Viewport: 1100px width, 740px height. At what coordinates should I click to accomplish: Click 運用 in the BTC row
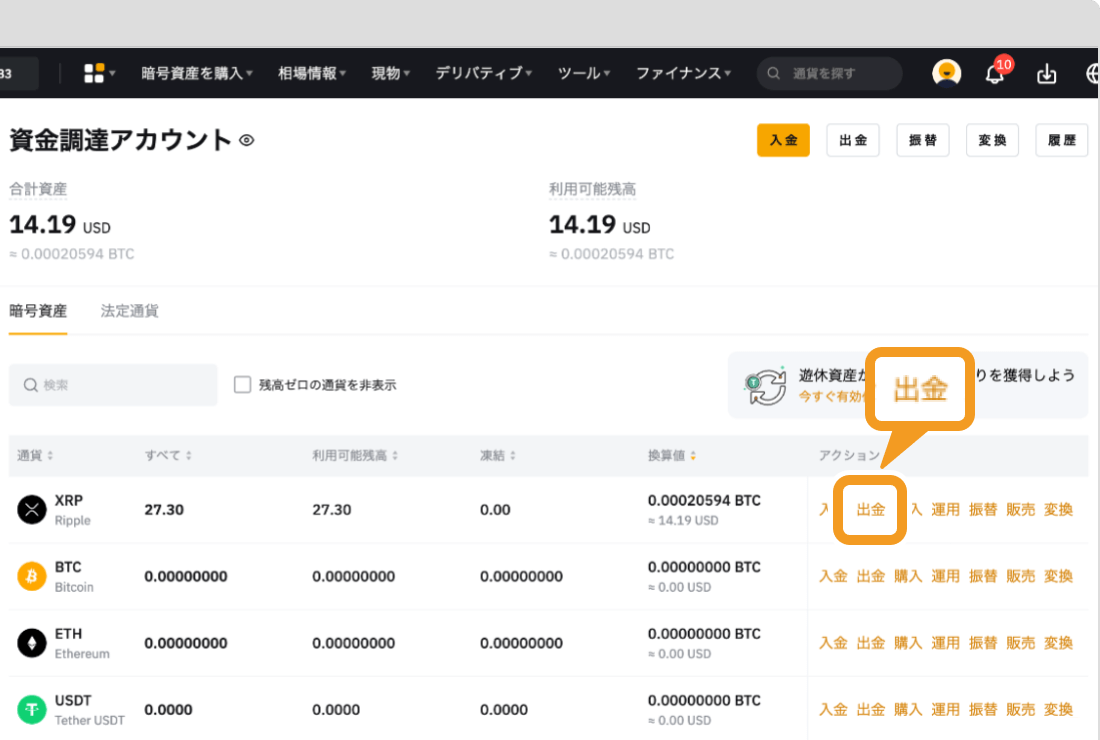pyautogui.click(x=945, y=577)
